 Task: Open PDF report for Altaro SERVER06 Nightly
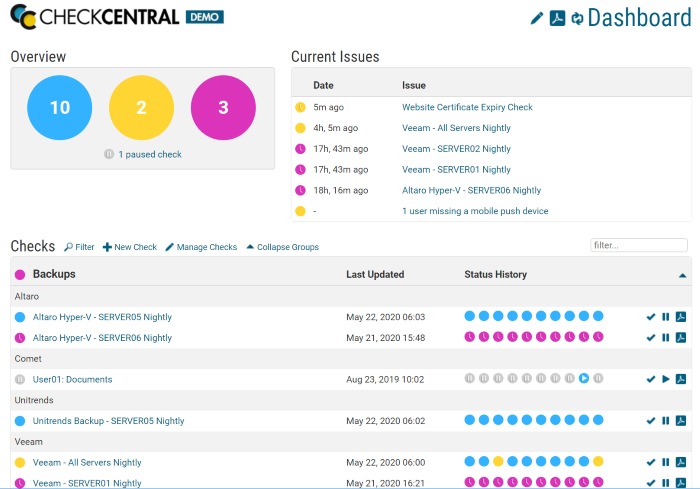click(681, 337)
